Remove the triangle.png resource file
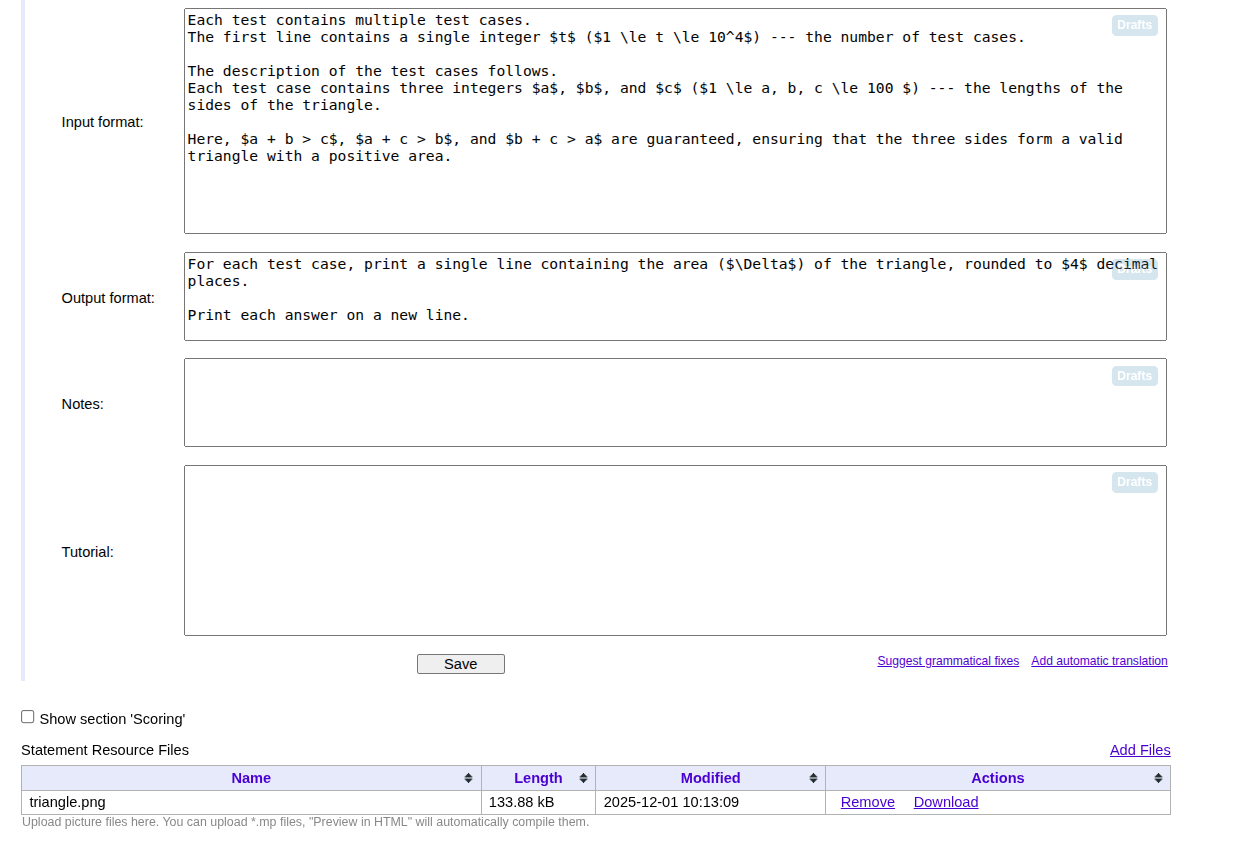1252x847 pixels. 867,802
